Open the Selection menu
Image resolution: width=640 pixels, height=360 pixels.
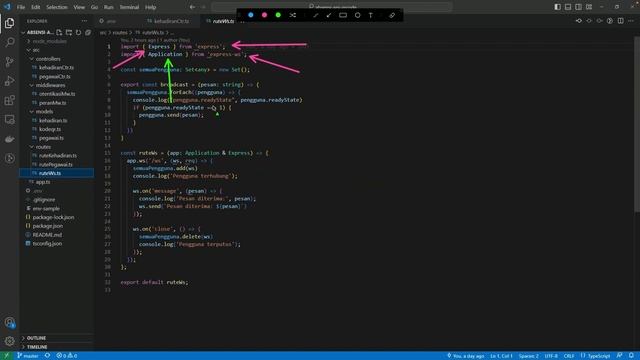click(x=57, y=7)
